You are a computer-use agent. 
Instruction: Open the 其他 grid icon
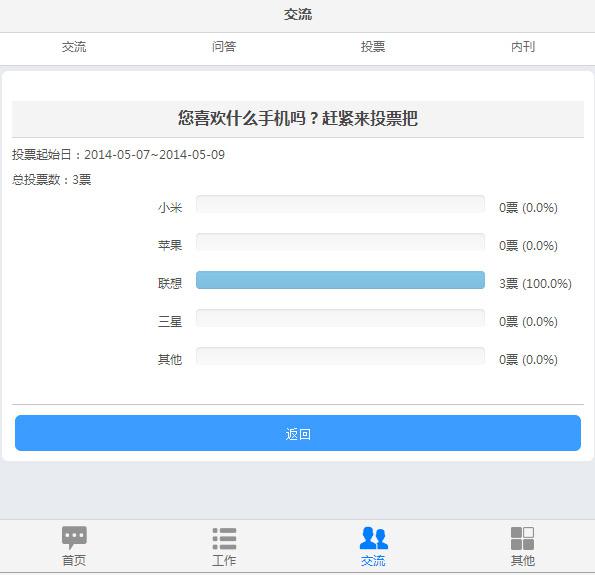523,538
